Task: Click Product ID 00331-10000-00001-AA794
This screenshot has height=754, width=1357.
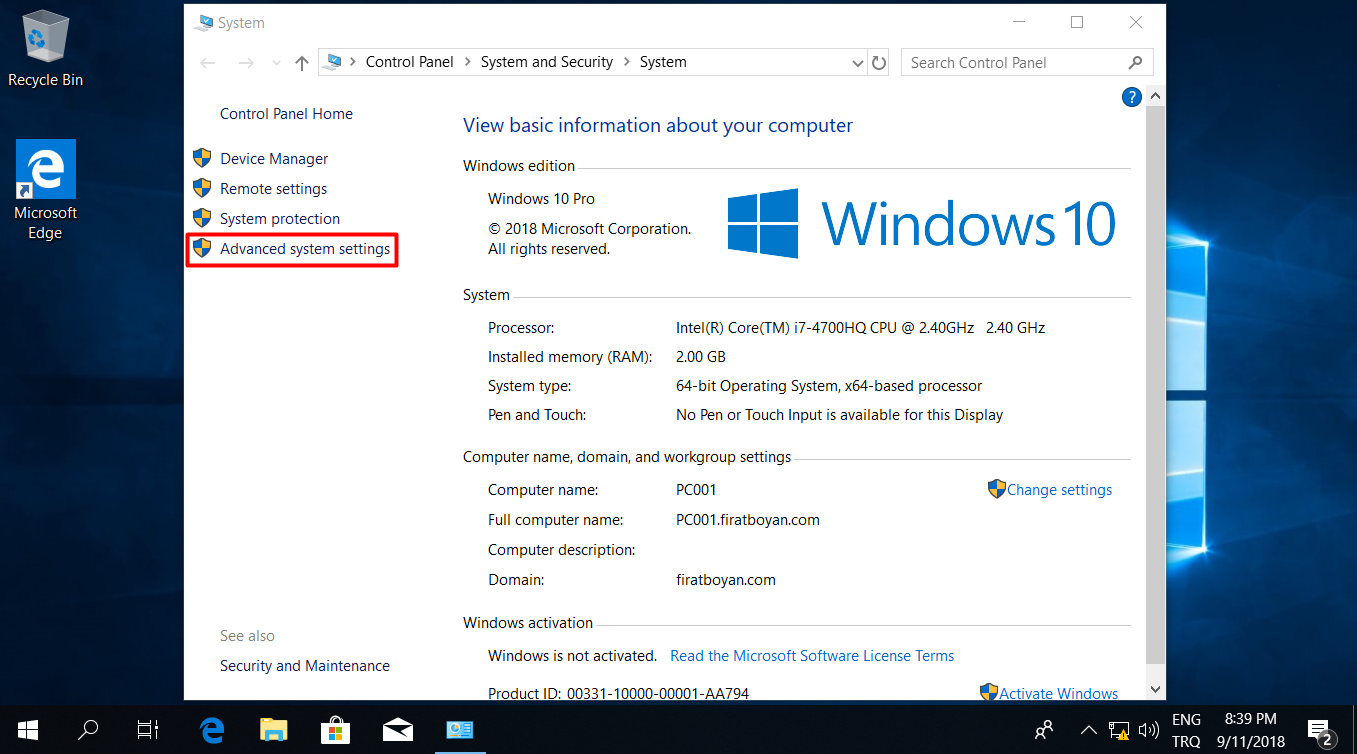Action: [x=618, y=693]
